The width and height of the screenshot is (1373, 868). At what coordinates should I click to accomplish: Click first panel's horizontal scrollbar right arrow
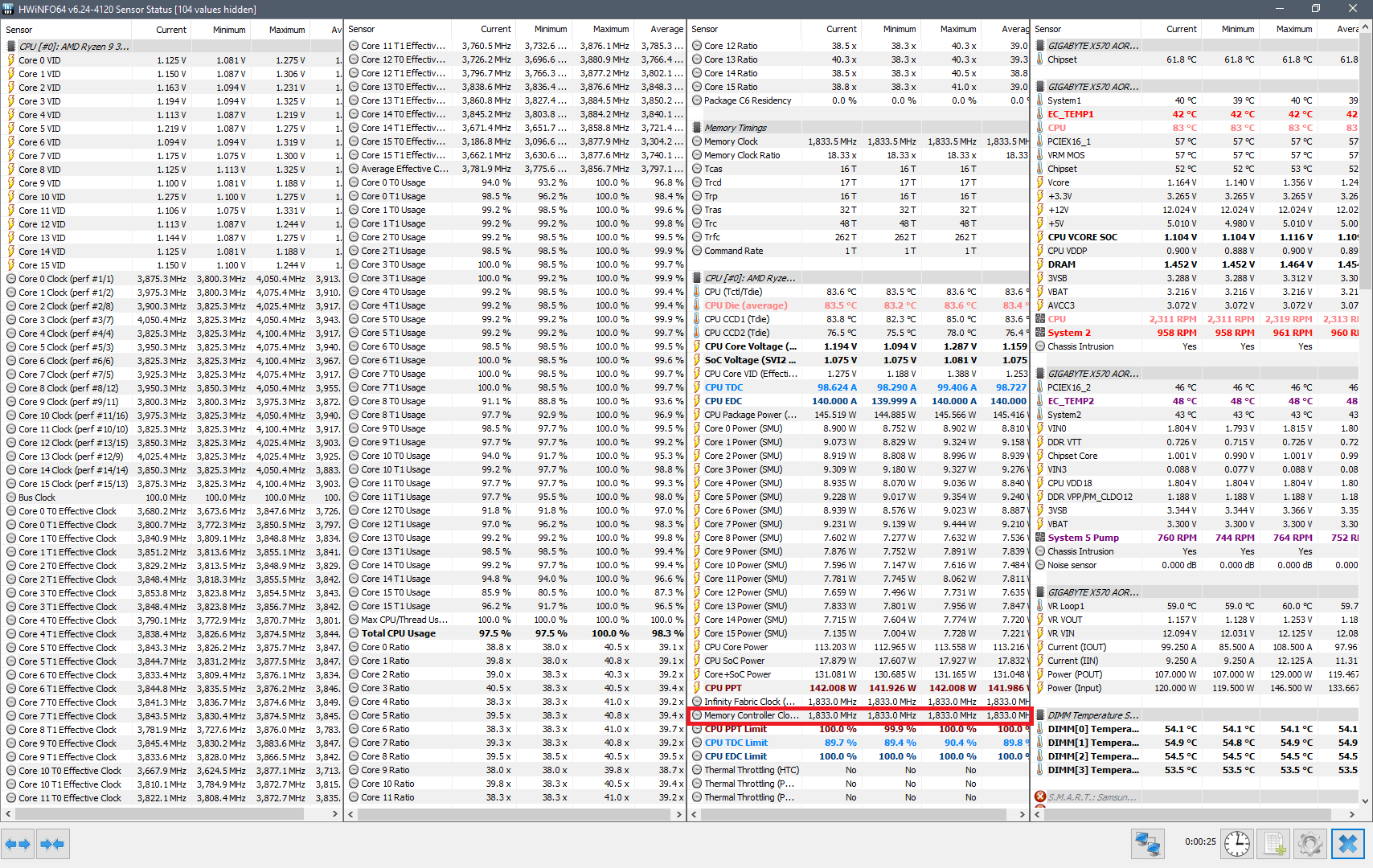coord(334,814)
